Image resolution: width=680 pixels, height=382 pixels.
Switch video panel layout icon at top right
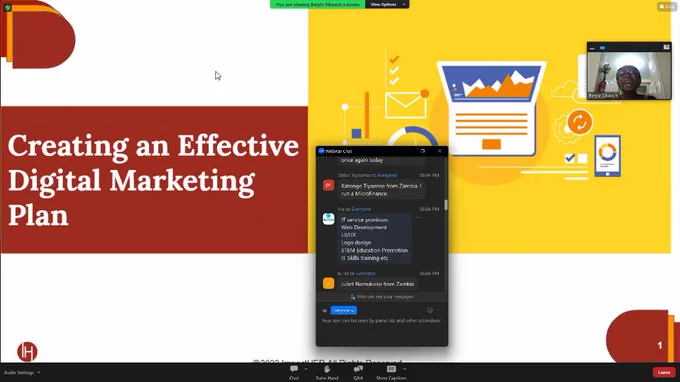coord(666,47)
